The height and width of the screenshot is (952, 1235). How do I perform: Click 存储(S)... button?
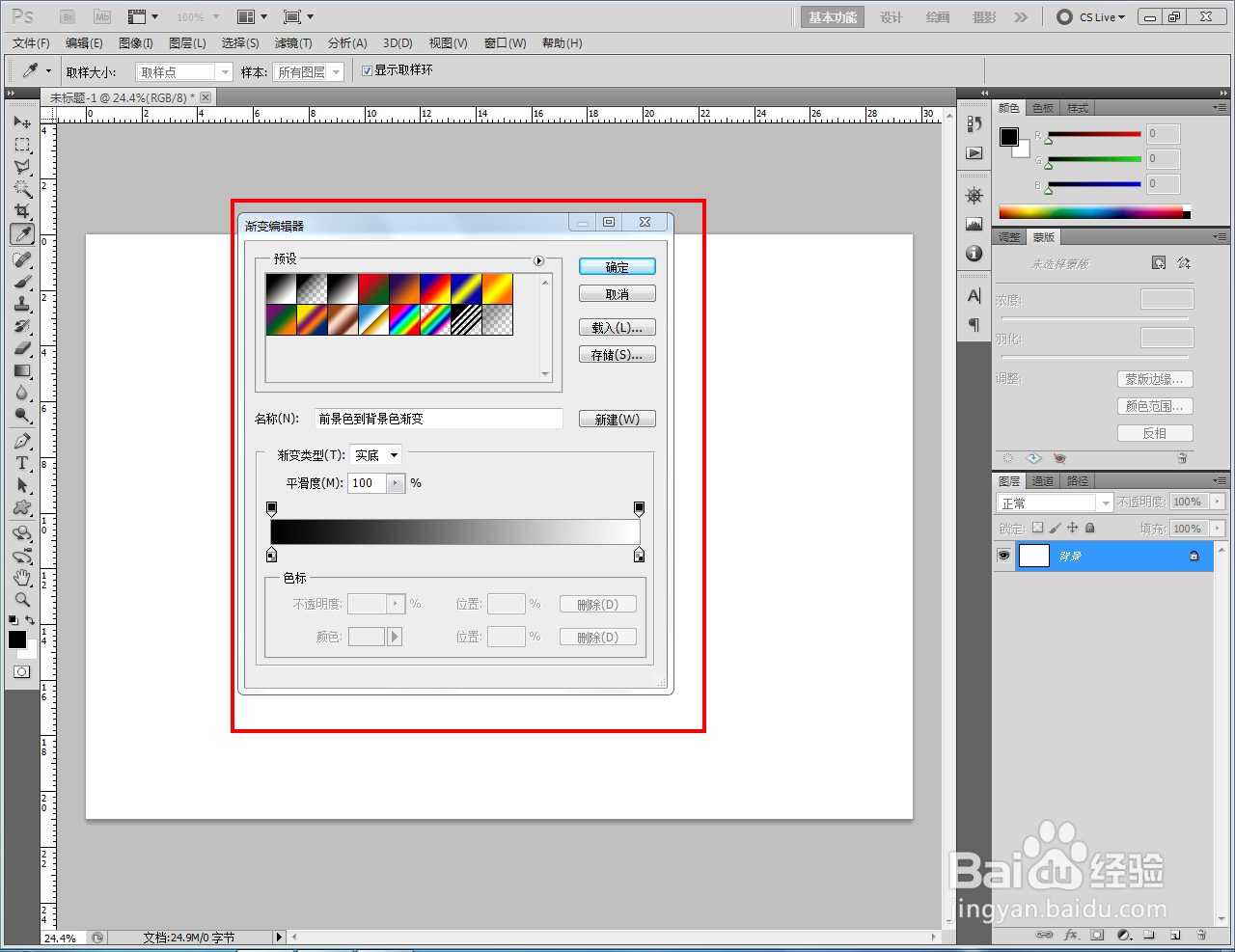617,355
